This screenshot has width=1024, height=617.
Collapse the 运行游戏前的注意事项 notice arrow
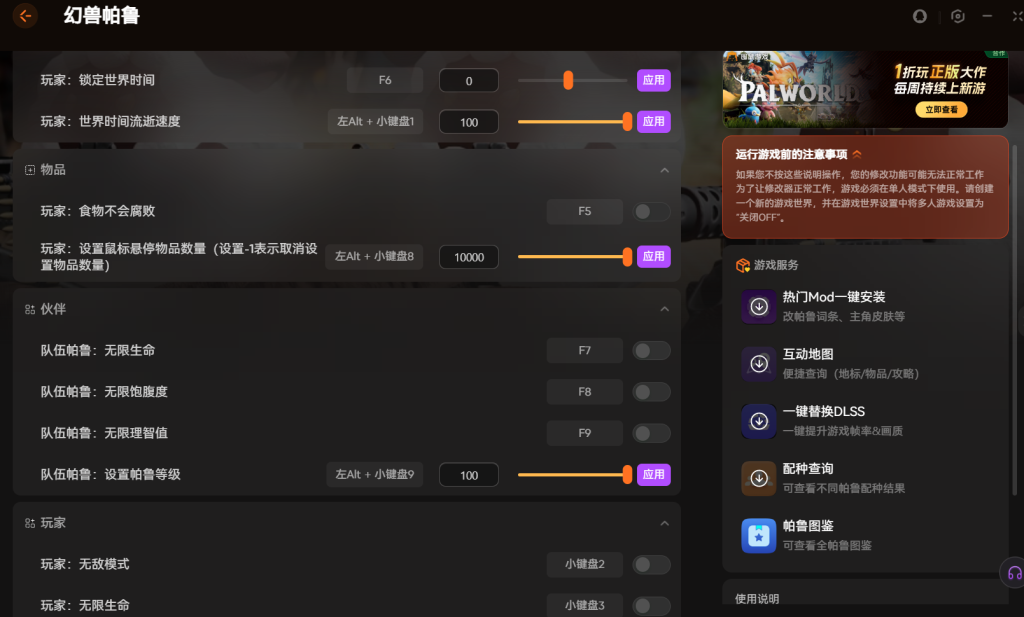[857, 154]
